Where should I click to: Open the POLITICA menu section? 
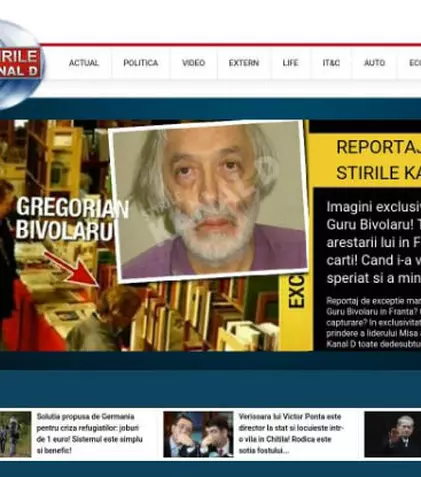[x=141, y=63]
